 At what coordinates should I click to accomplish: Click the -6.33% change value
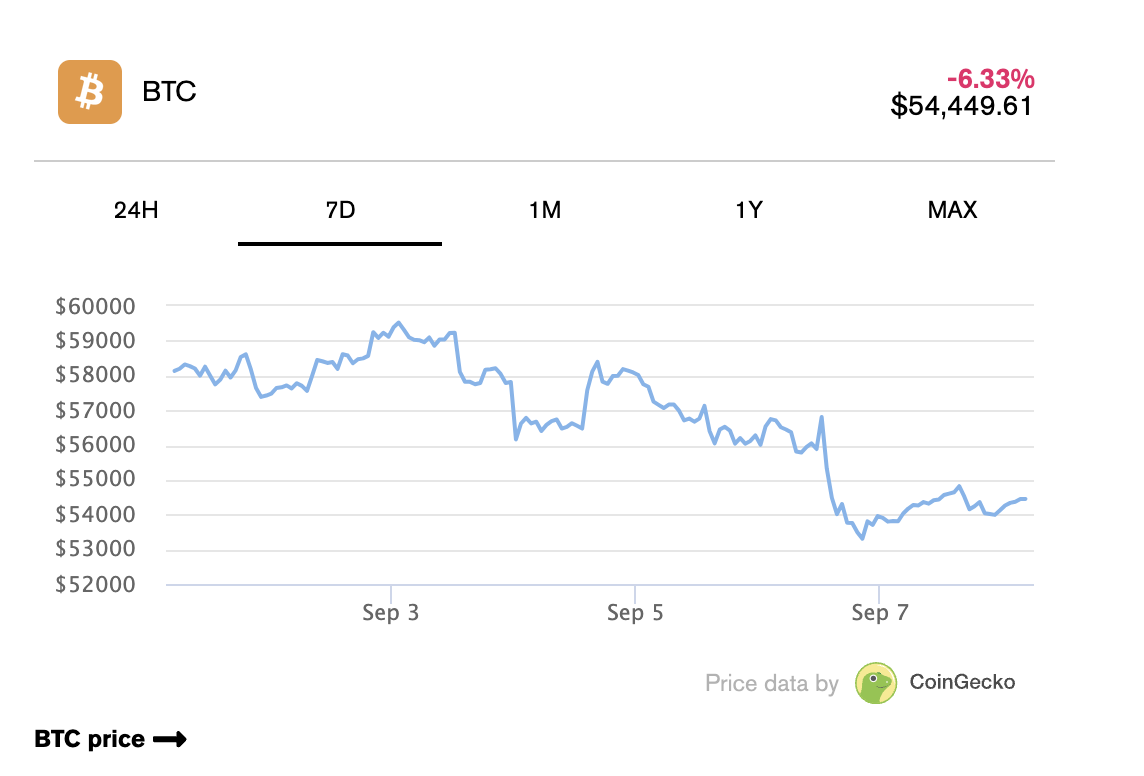990,79
